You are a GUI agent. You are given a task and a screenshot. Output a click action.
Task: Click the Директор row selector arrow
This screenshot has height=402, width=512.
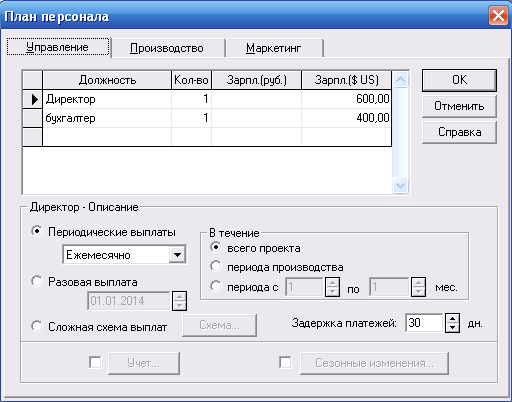33,99
